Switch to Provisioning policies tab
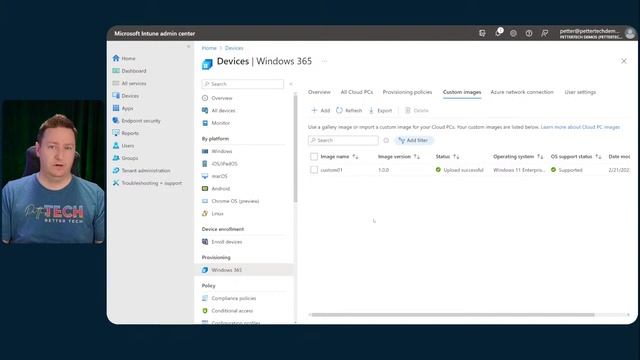 pos(407,92)
